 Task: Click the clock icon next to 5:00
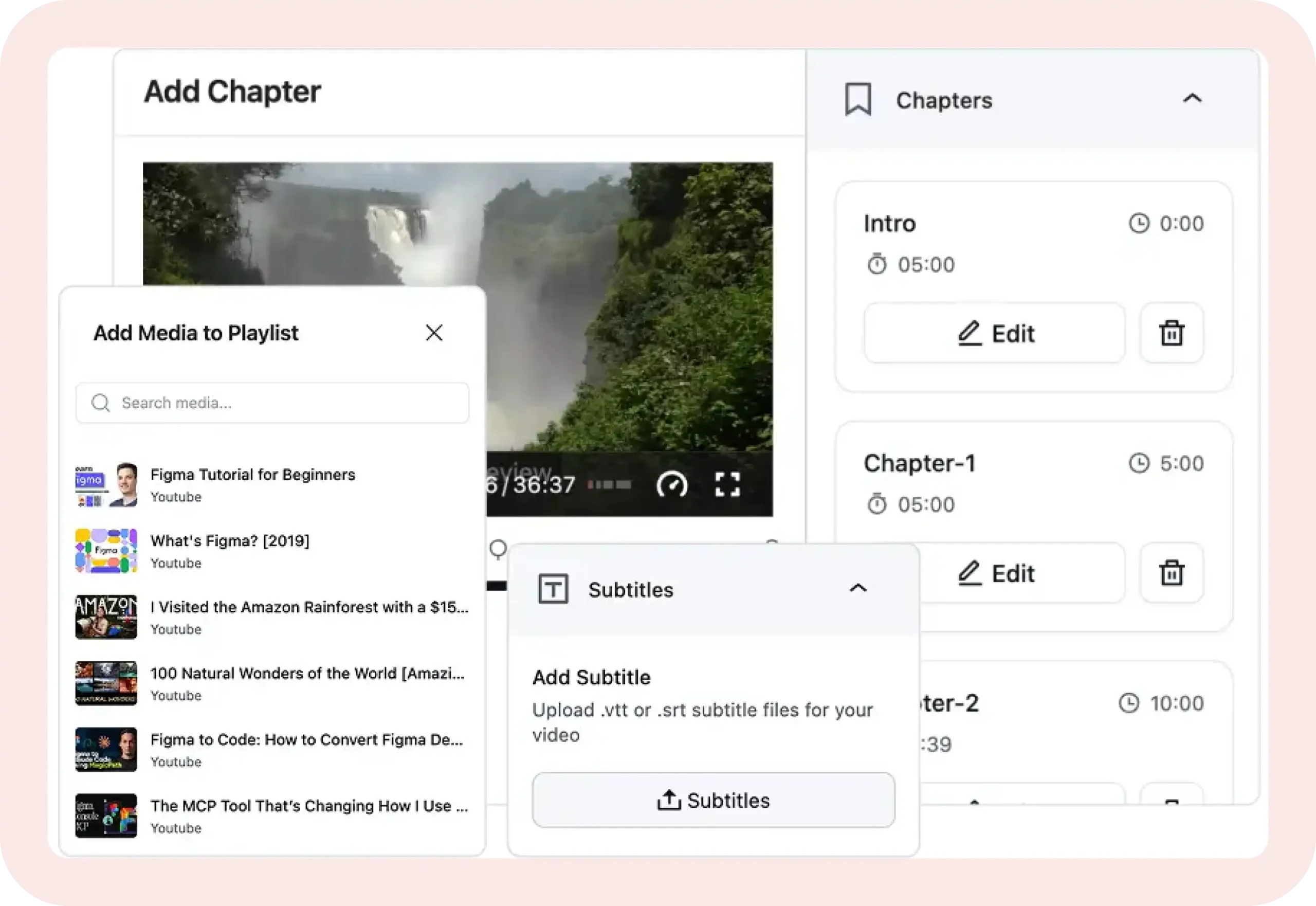click(1139, 463)
